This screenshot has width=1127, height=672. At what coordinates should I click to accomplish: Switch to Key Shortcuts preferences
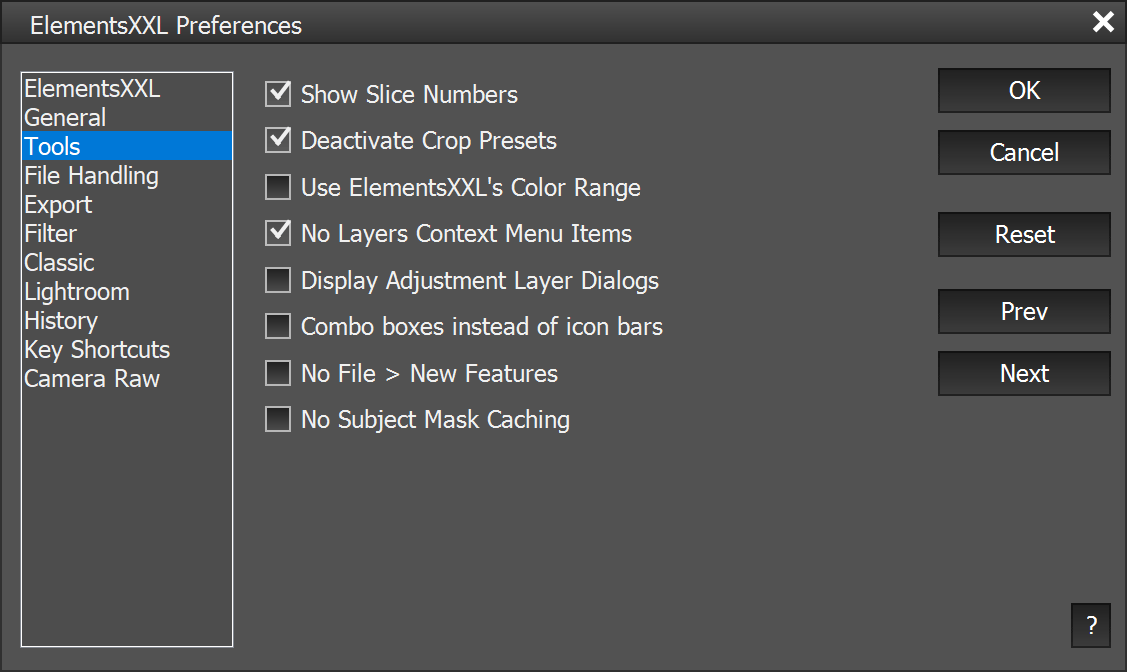[97, 350]
